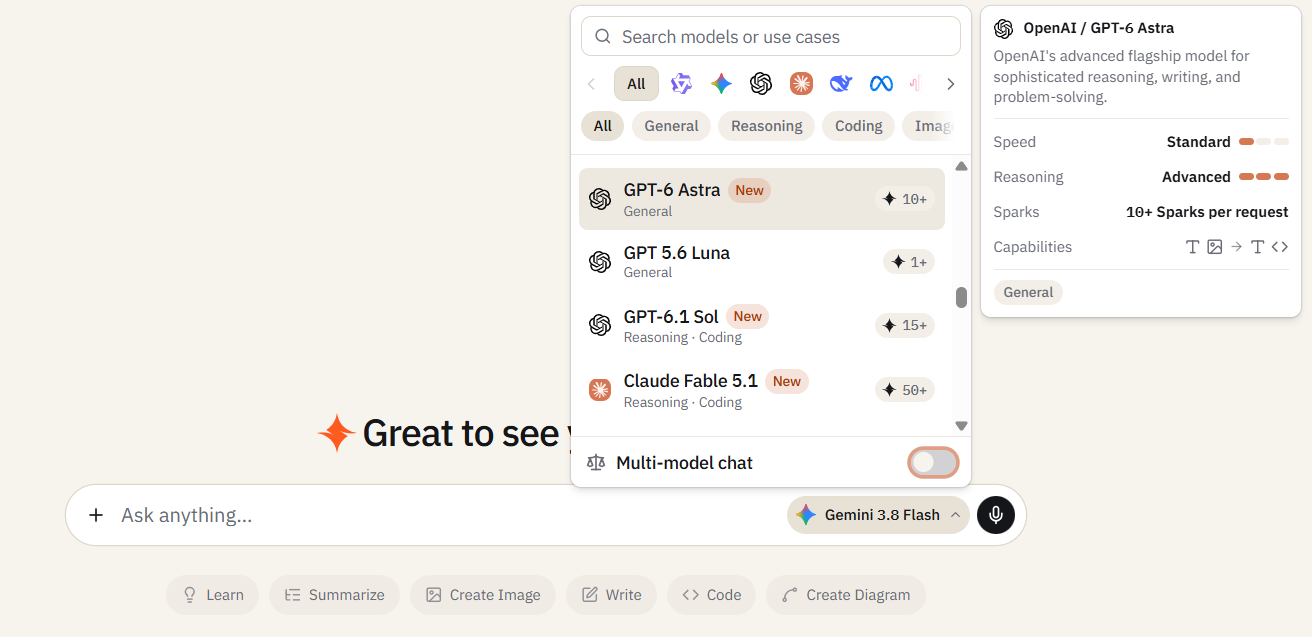Click the plus attach icon in the prompt box
1312x637 pixels.
(96, 515)
